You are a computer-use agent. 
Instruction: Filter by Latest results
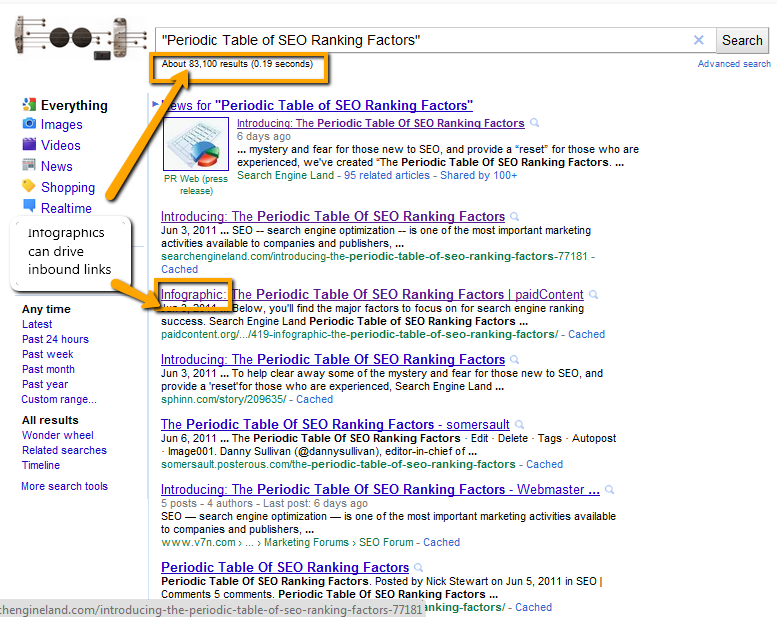[37, 324]
